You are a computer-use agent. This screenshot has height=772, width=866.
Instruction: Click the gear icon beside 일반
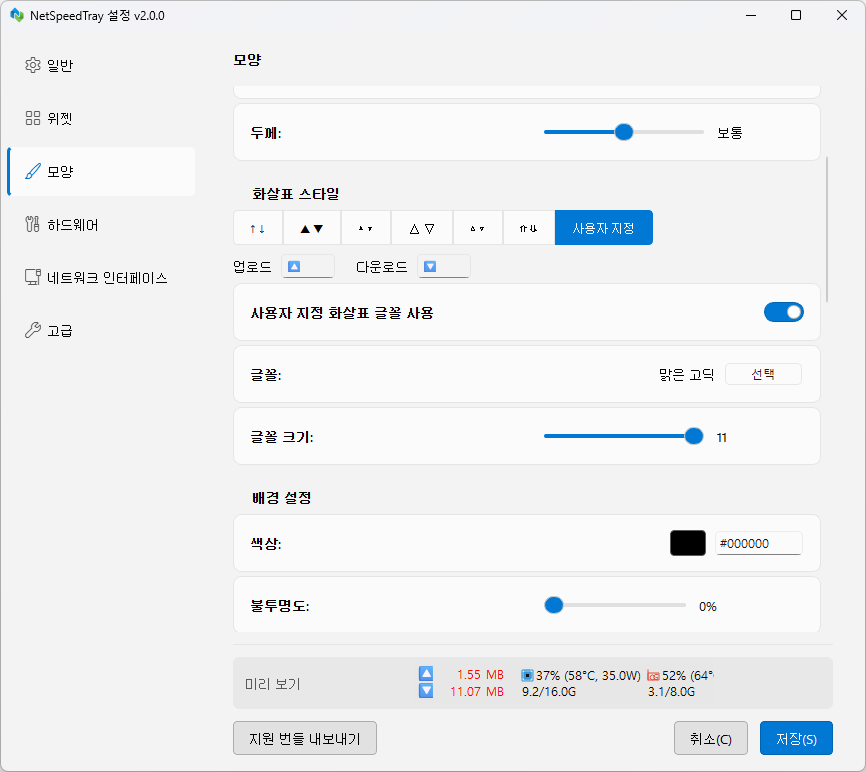point(33,65)
